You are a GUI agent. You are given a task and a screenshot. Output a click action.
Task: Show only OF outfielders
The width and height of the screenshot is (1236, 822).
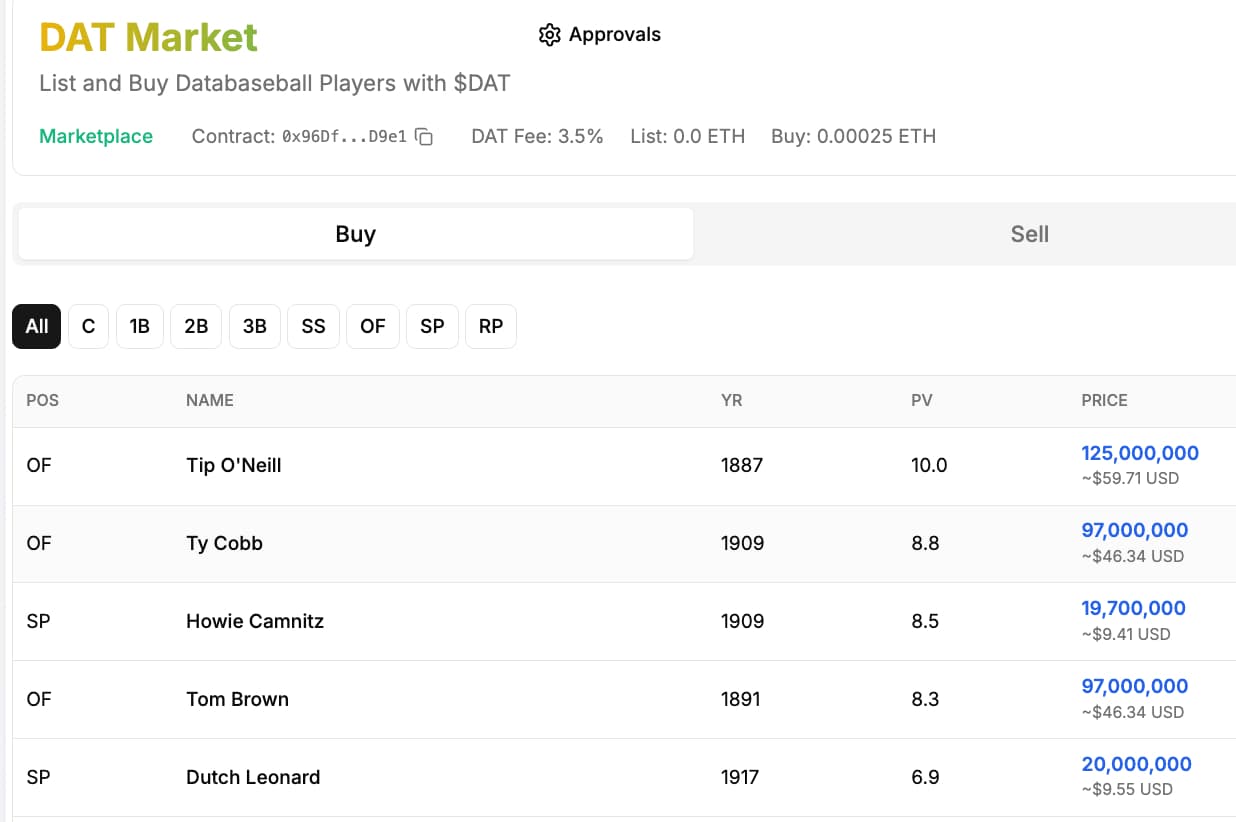(373, 327)
